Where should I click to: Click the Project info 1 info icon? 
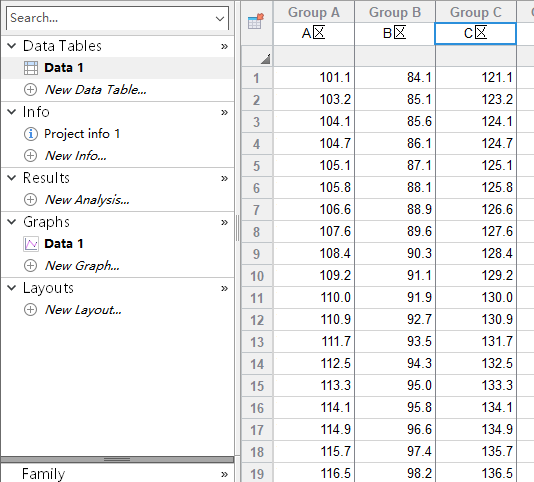click(31, 134)
